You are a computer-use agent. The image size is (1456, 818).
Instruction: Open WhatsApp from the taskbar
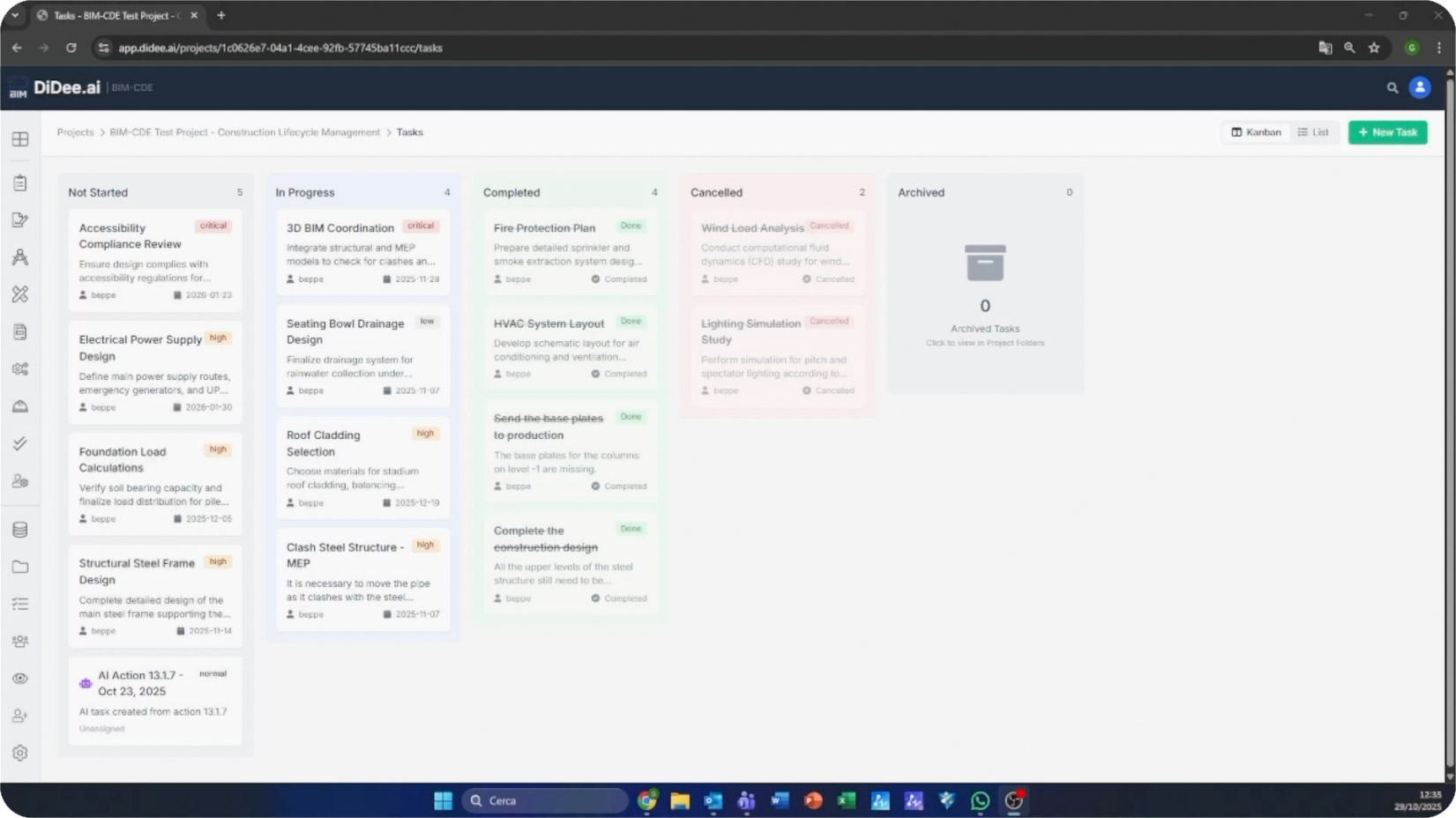[980, 800]
